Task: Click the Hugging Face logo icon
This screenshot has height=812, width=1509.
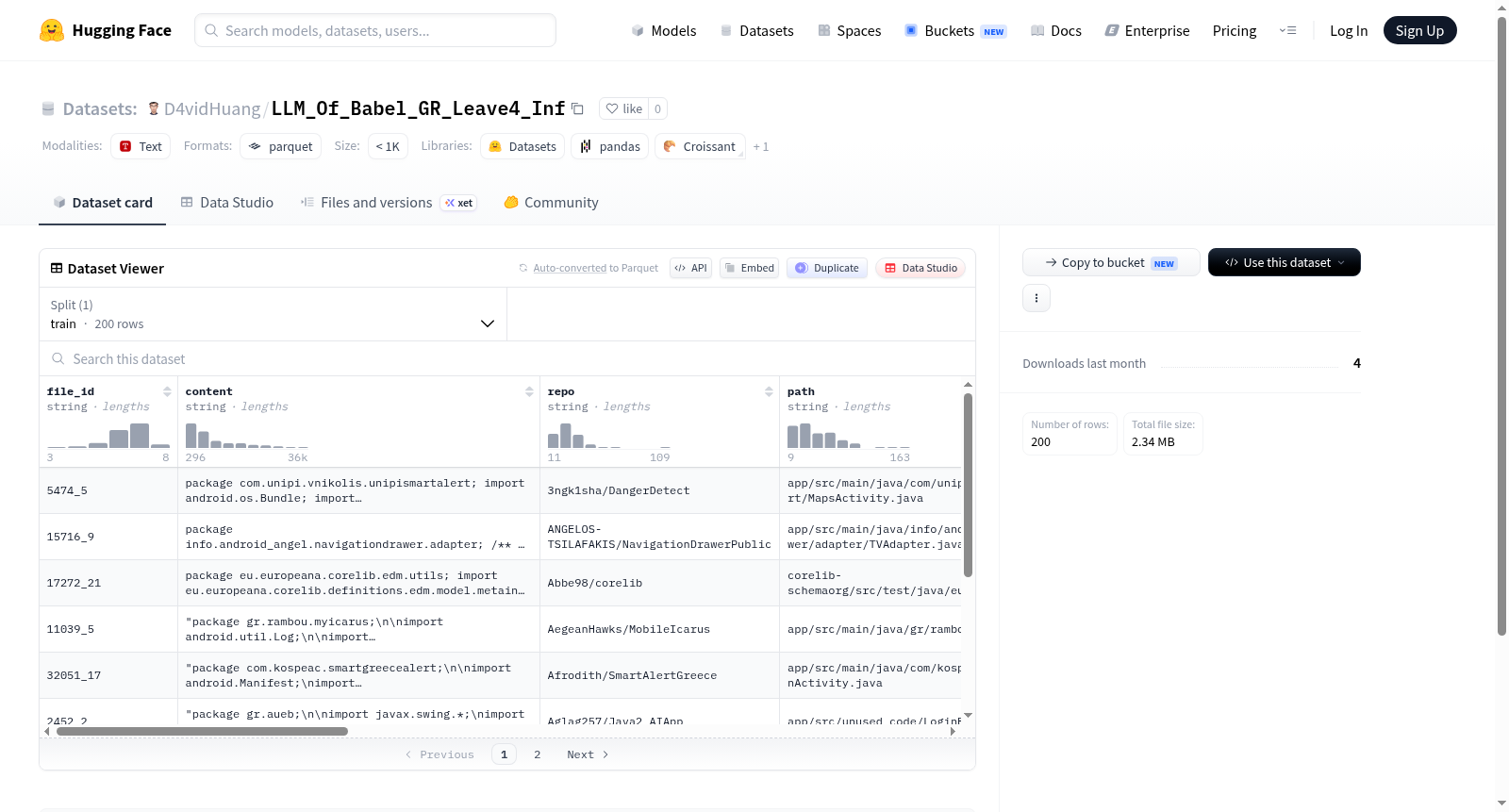Action: pos(52,30)
